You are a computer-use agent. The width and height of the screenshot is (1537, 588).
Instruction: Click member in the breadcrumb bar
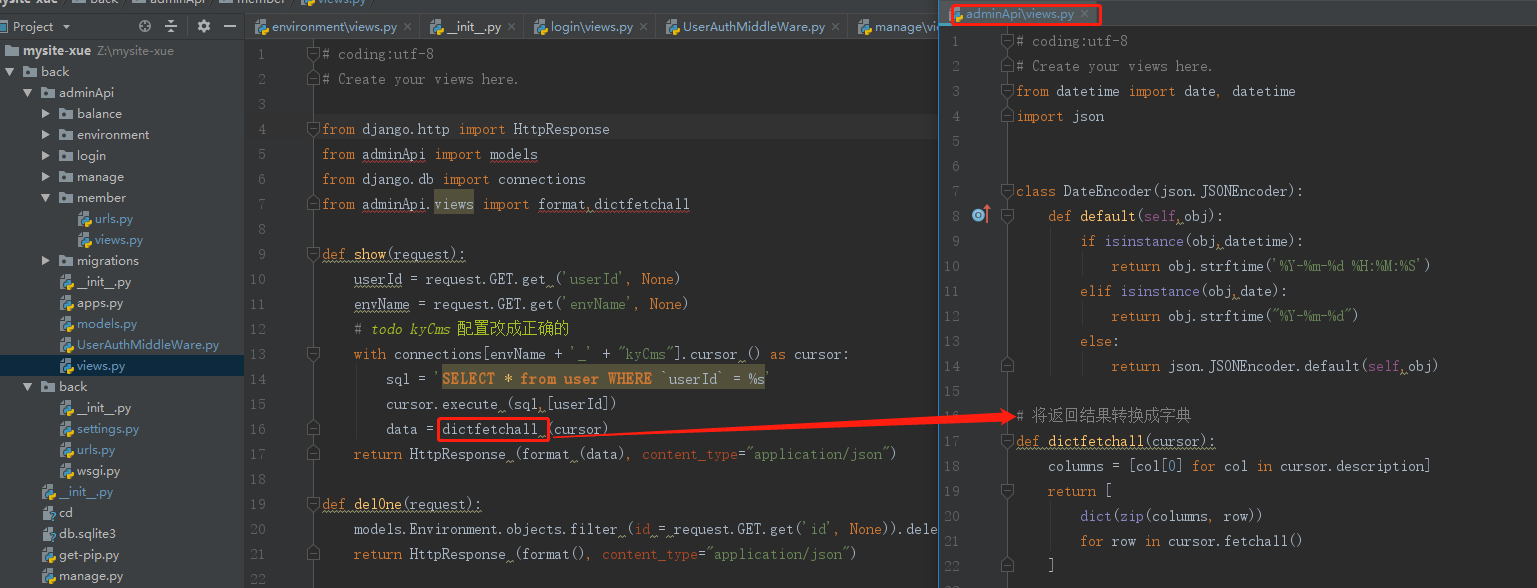255,3
